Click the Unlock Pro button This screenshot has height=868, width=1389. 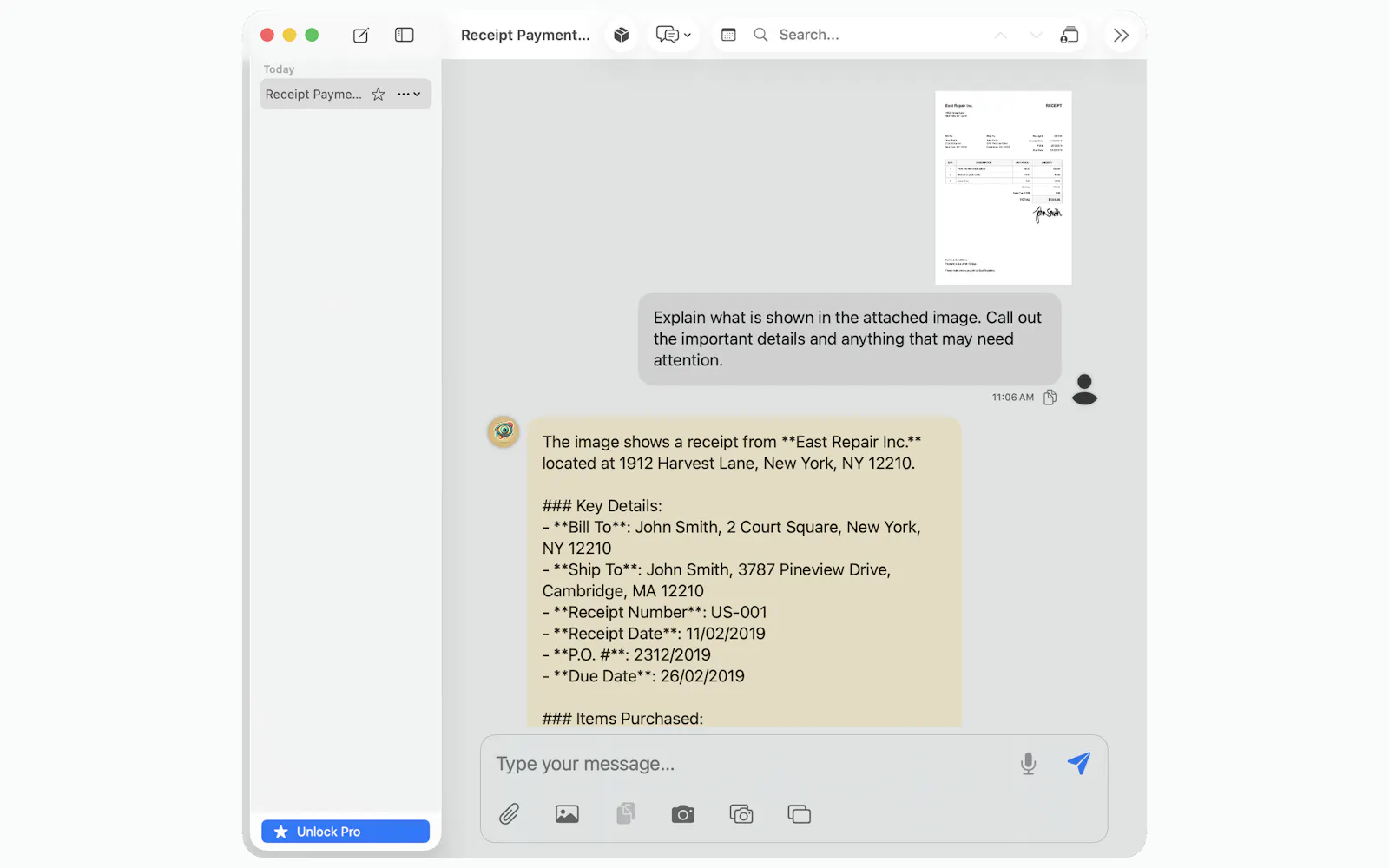tap(346, 832)
